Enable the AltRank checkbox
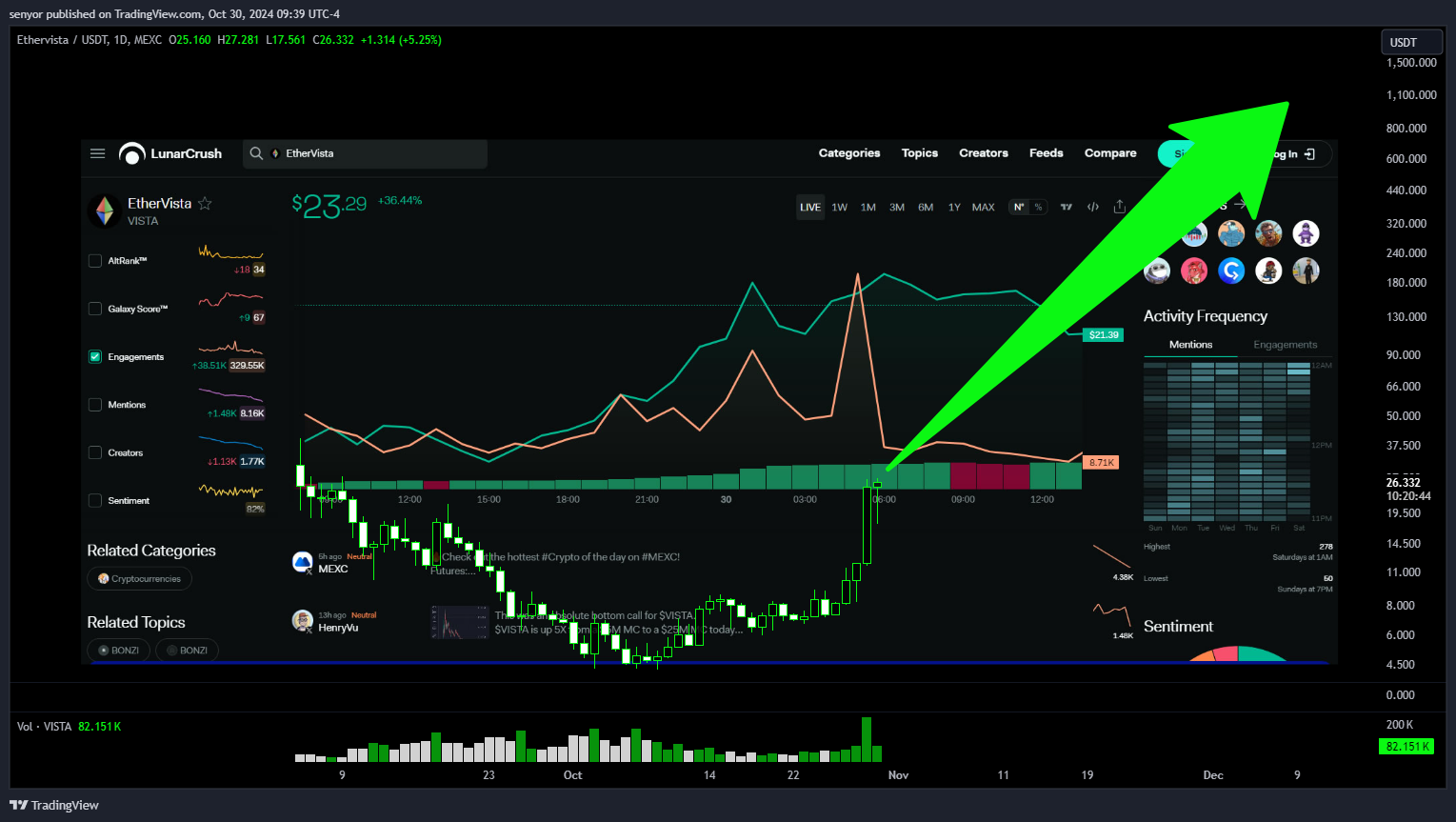The width and height of the screenshot is (1456, 822). [x=95, y=261]
